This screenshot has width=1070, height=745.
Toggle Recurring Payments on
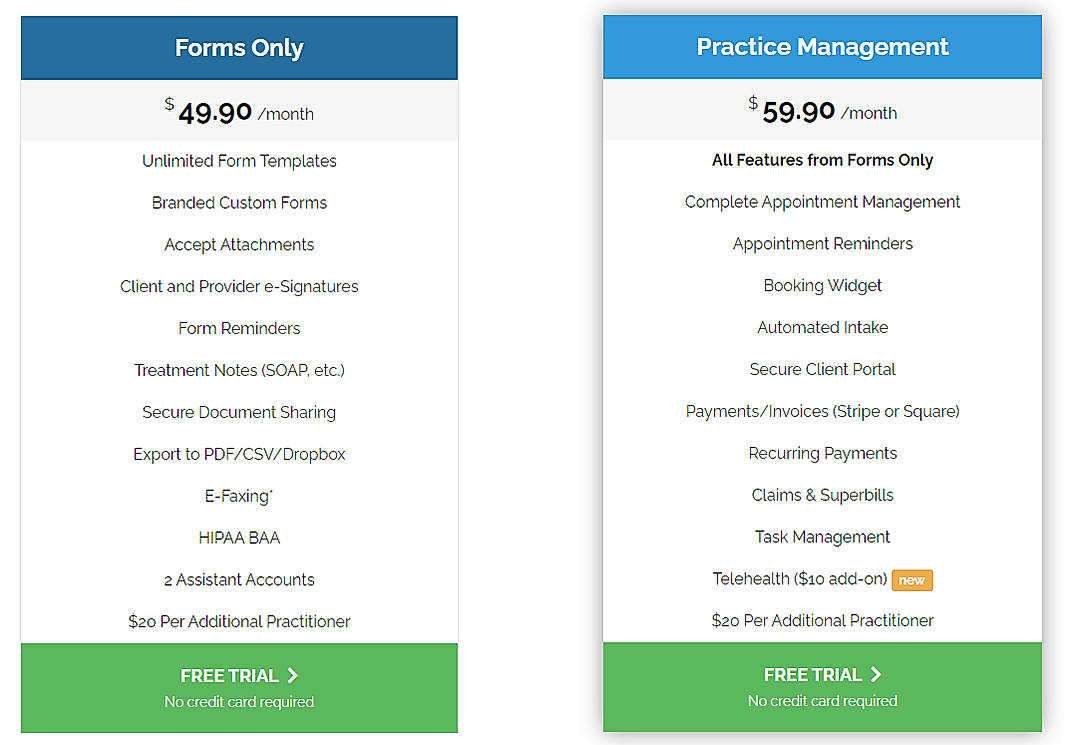822,453
